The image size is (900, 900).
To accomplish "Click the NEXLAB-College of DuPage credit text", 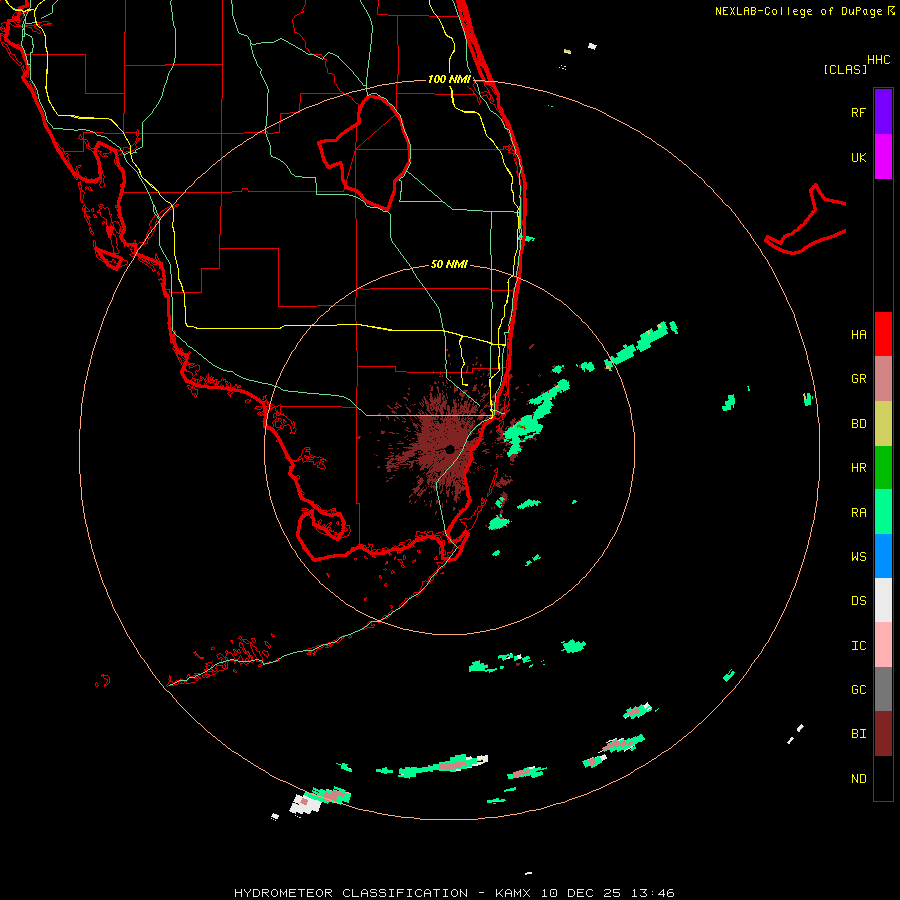I will tap(798, 11).
